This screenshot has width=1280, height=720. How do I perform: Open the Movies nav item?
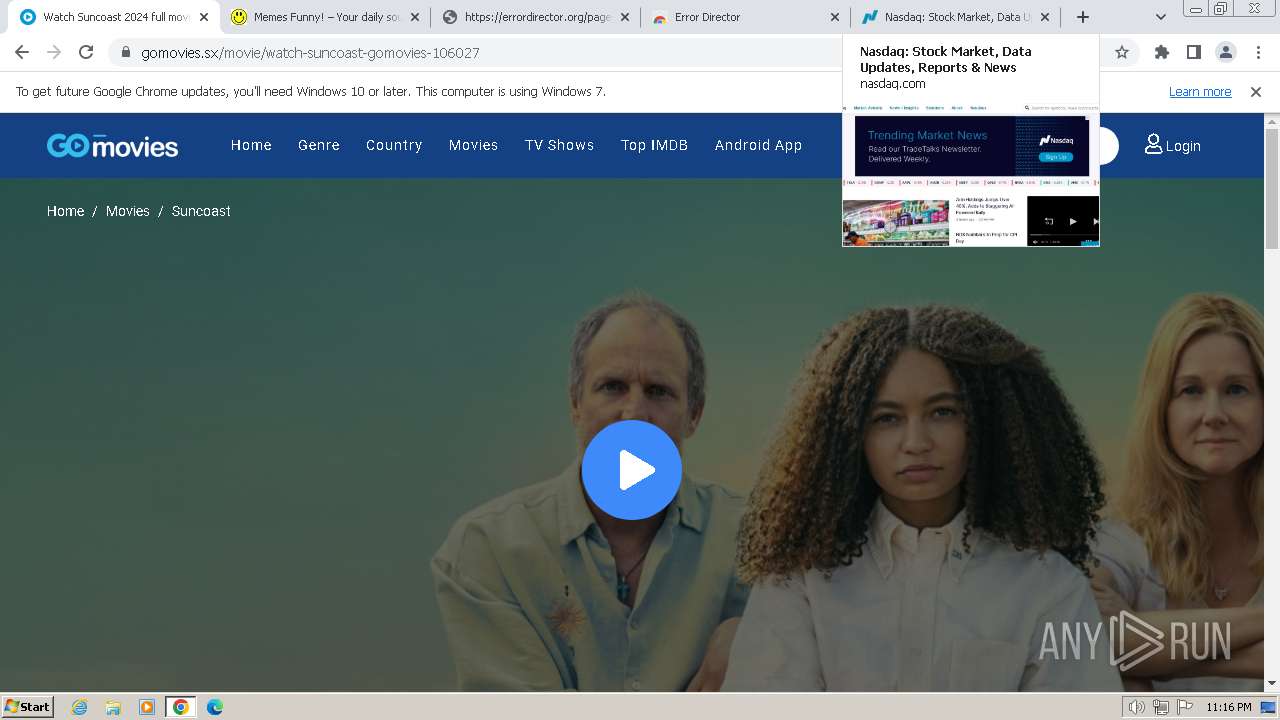point(473,145)
